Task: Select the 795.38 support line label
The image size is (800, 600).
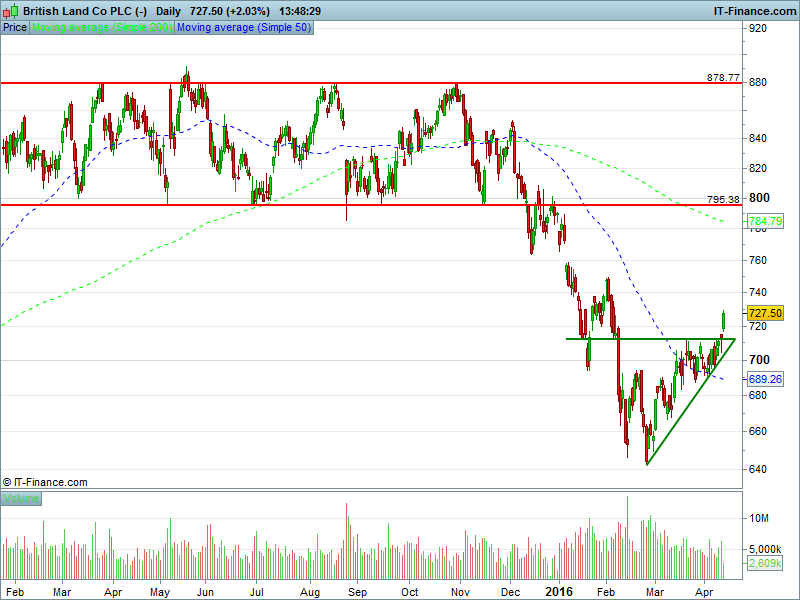Action: click(x=722, y=200)
